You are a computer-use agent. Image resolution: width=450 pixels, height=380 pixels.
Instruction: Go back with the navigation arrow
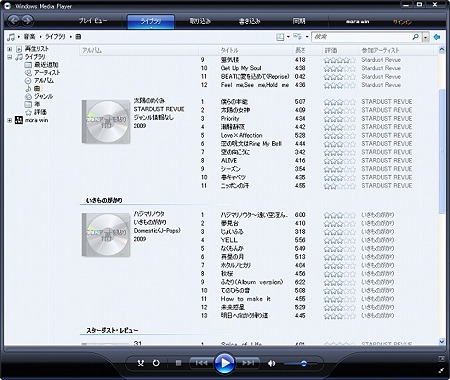click(13, 21)
